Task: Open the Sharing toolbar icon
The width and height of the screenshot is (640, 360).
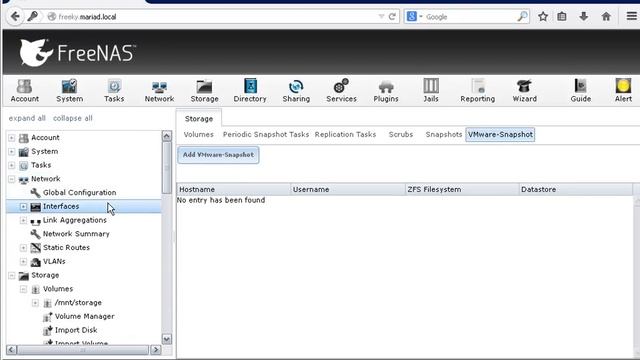Action: coord(296,90)
